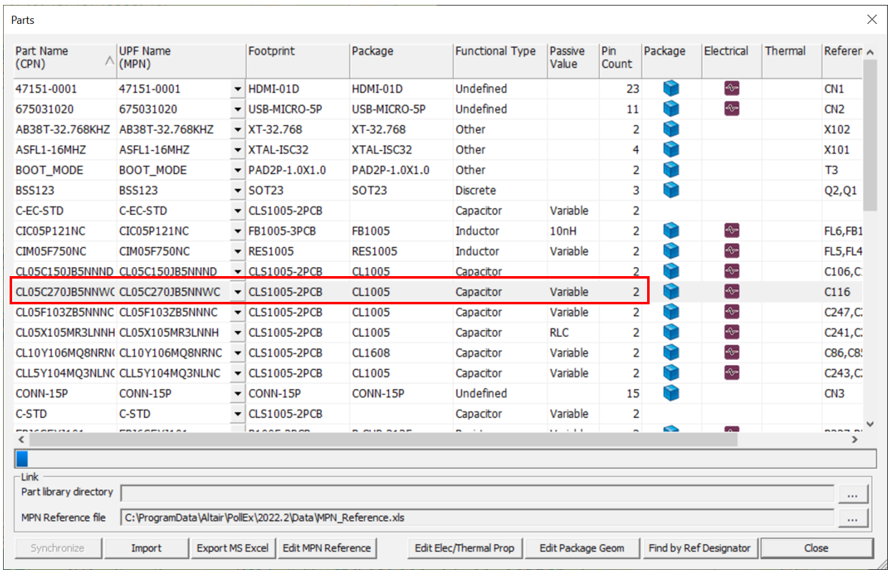Click the electrical icon for ASFL1-16MHZ row
Screen dimensions: 893x576
732,150
